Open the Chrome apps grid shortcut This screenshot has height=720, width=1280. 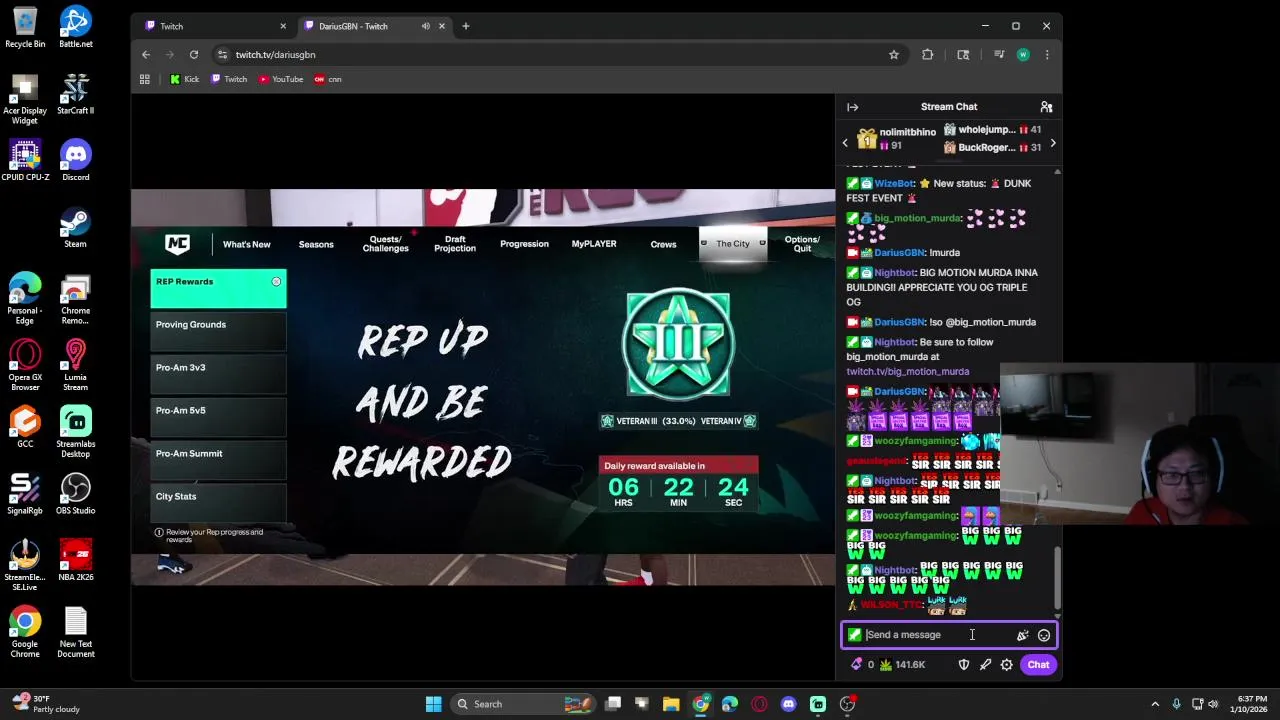coord(145,79)
